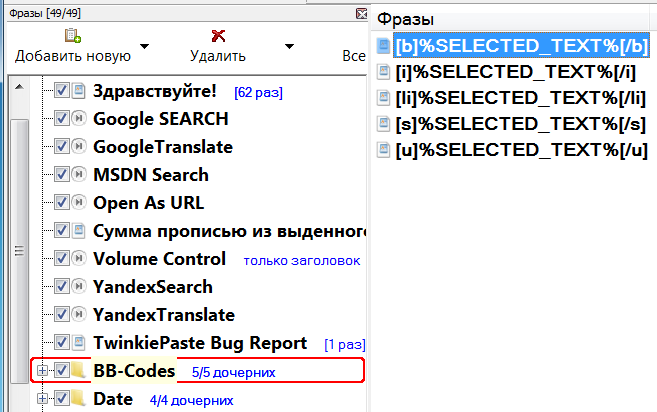Viewport: 657px width, 412px height.
Task: Click the 5/5 дочерних label
Action: tap(233, 372)
